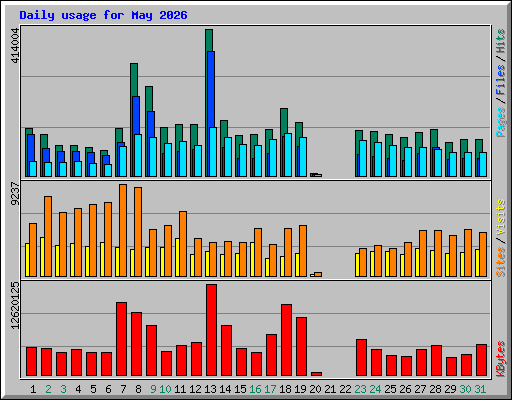Screen dimensions: 512x400
Task: Click the red KBytes bar for day 14
Action: [226, 351]
